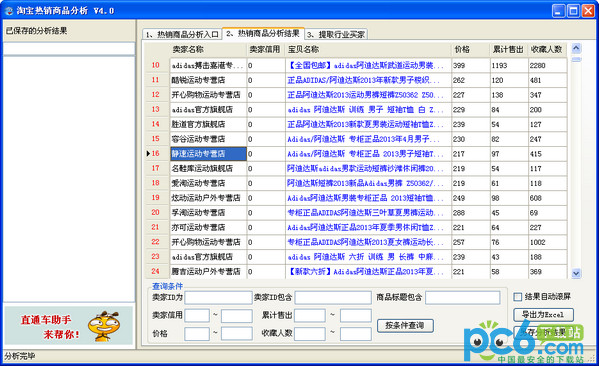
Task: Select seller cell 名鞋库运动旗舰店
Action: [x=209, y=168]
